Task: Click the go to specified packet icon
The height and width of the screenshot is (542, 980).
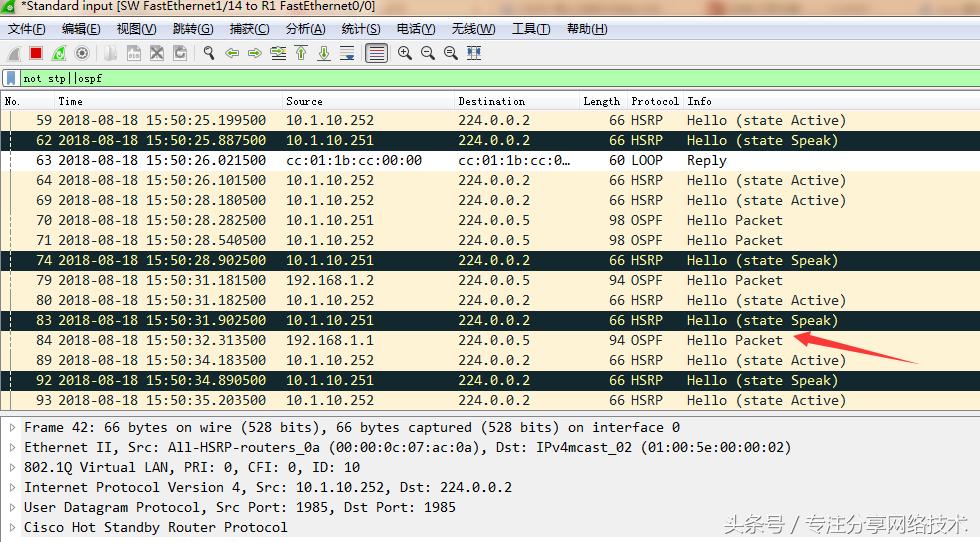Action: [x=278, y=53]
